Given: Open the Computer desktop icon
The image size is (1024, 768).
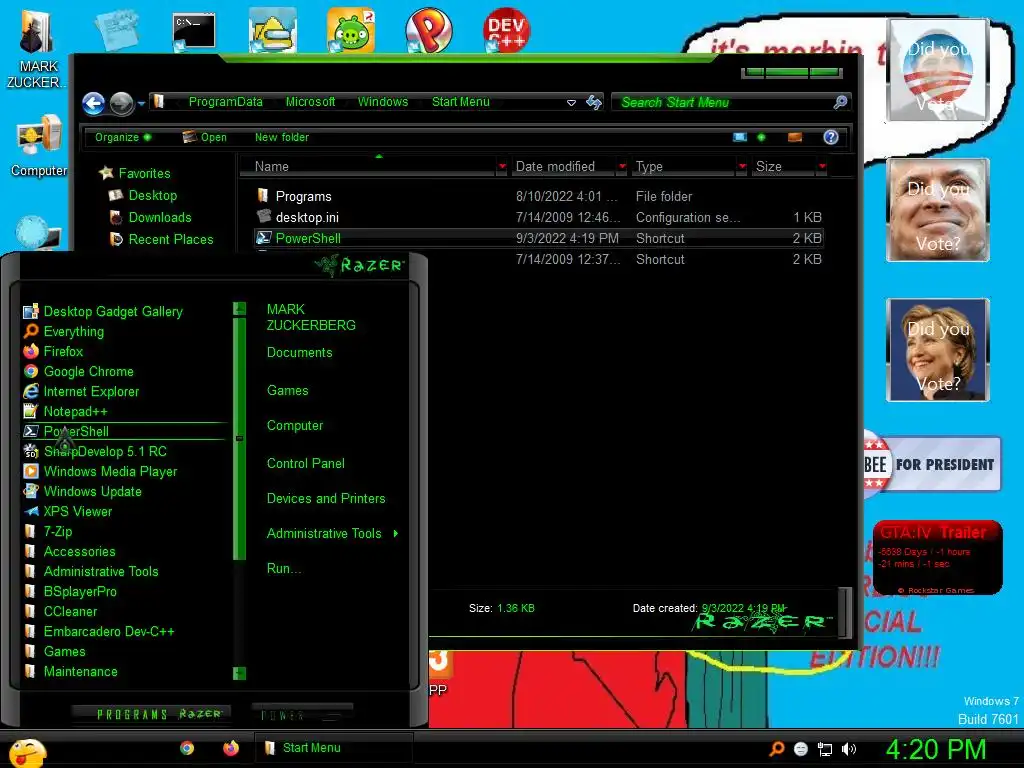Looking at the screenshot, I should pyautogui.click(x=39, y=146).
